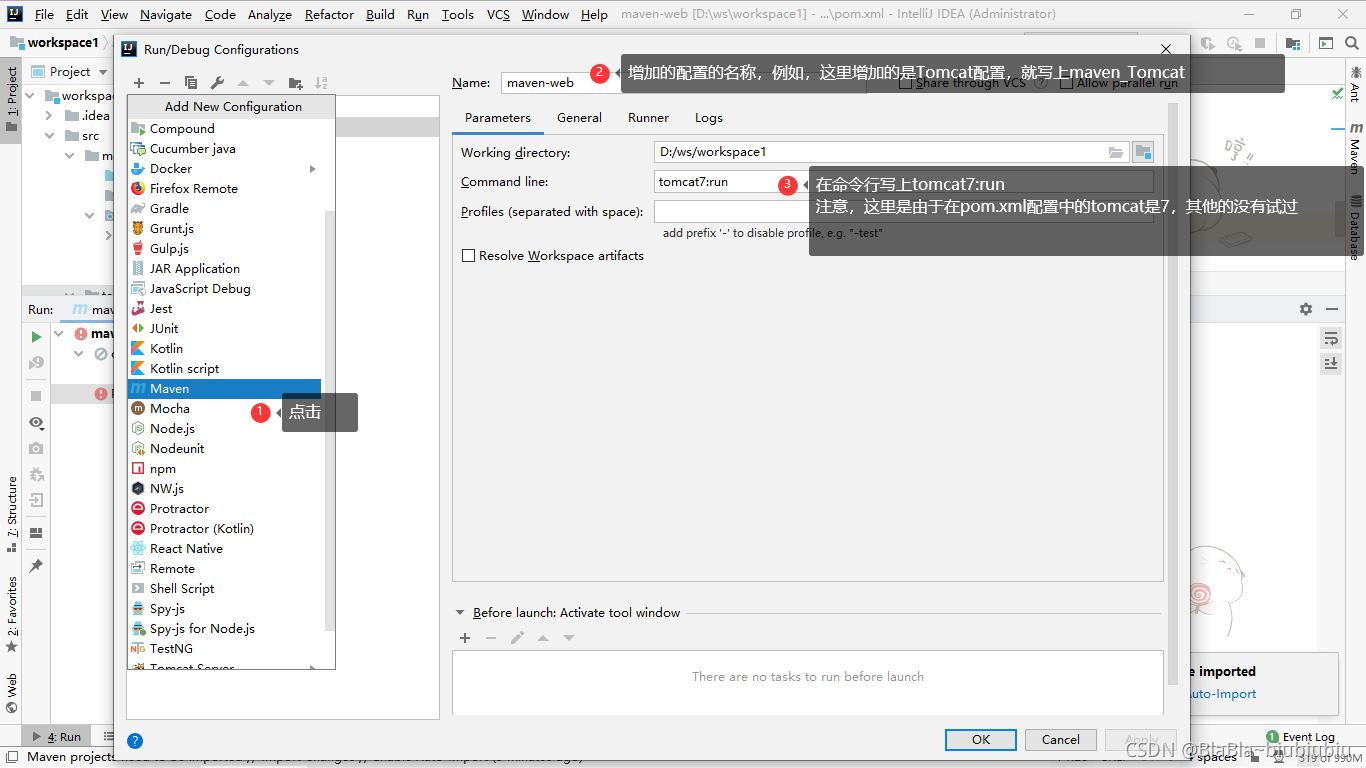Switch to Logs tab
1366x768 pixels.
[709, 117]
